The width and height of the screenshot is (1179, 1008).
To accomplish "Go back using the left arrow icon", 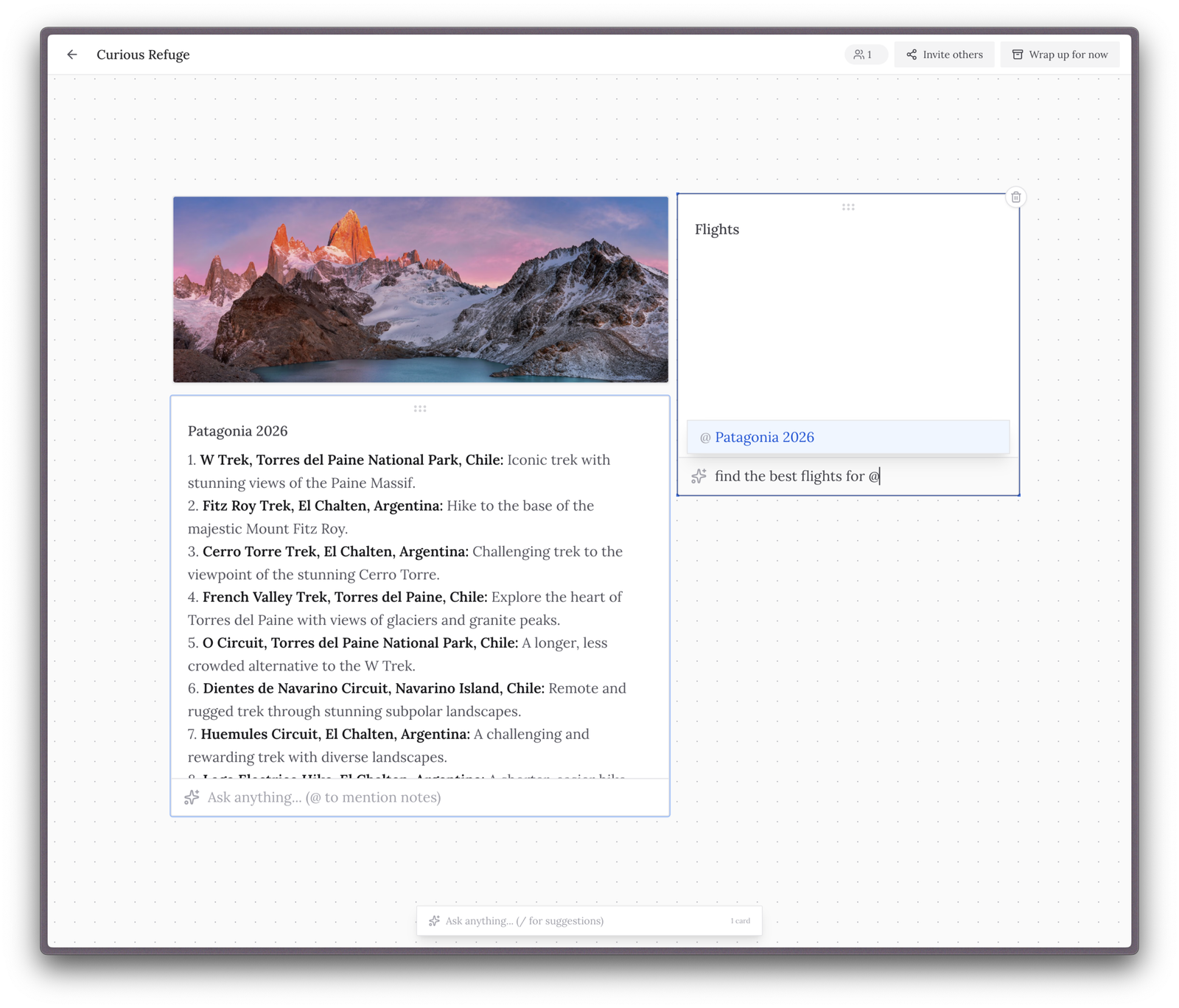I will (x=71, y=55).
